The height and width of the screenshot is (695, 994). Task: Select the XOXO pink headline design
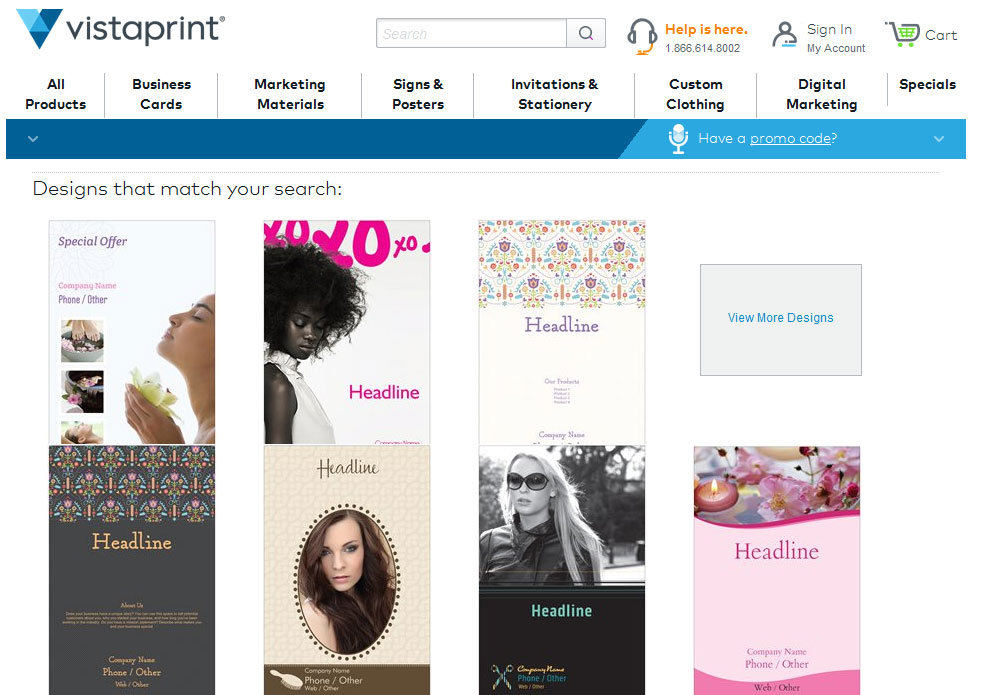[347, 332]
